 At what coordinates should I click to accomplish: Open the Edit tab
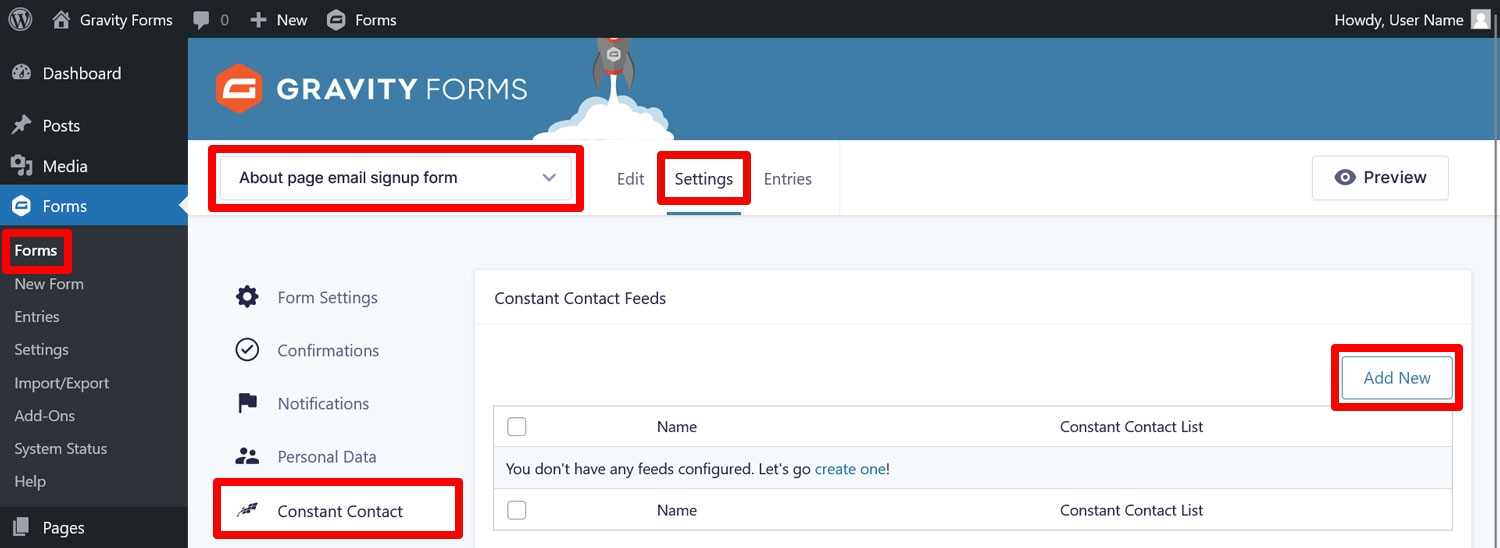pos(630,179)
